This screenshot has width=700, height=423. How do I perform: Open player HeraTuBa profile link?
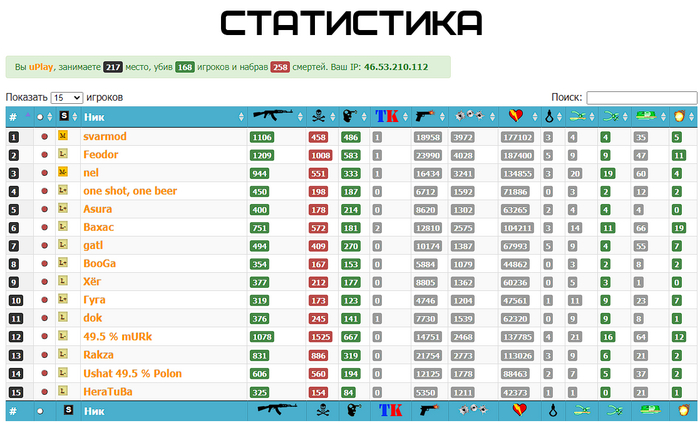tap(108, 392)
